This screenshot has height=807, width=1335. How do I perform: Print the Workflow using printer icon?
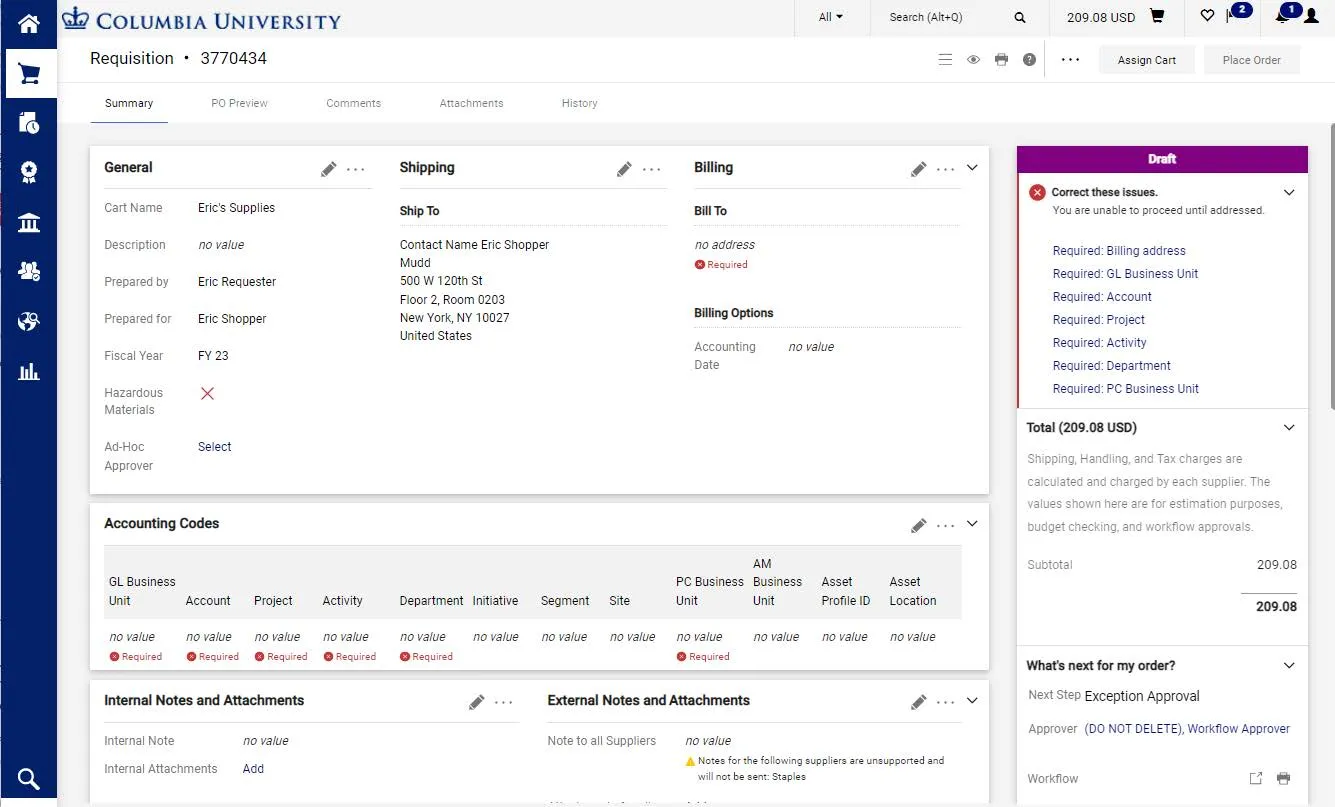point(1284,778)
